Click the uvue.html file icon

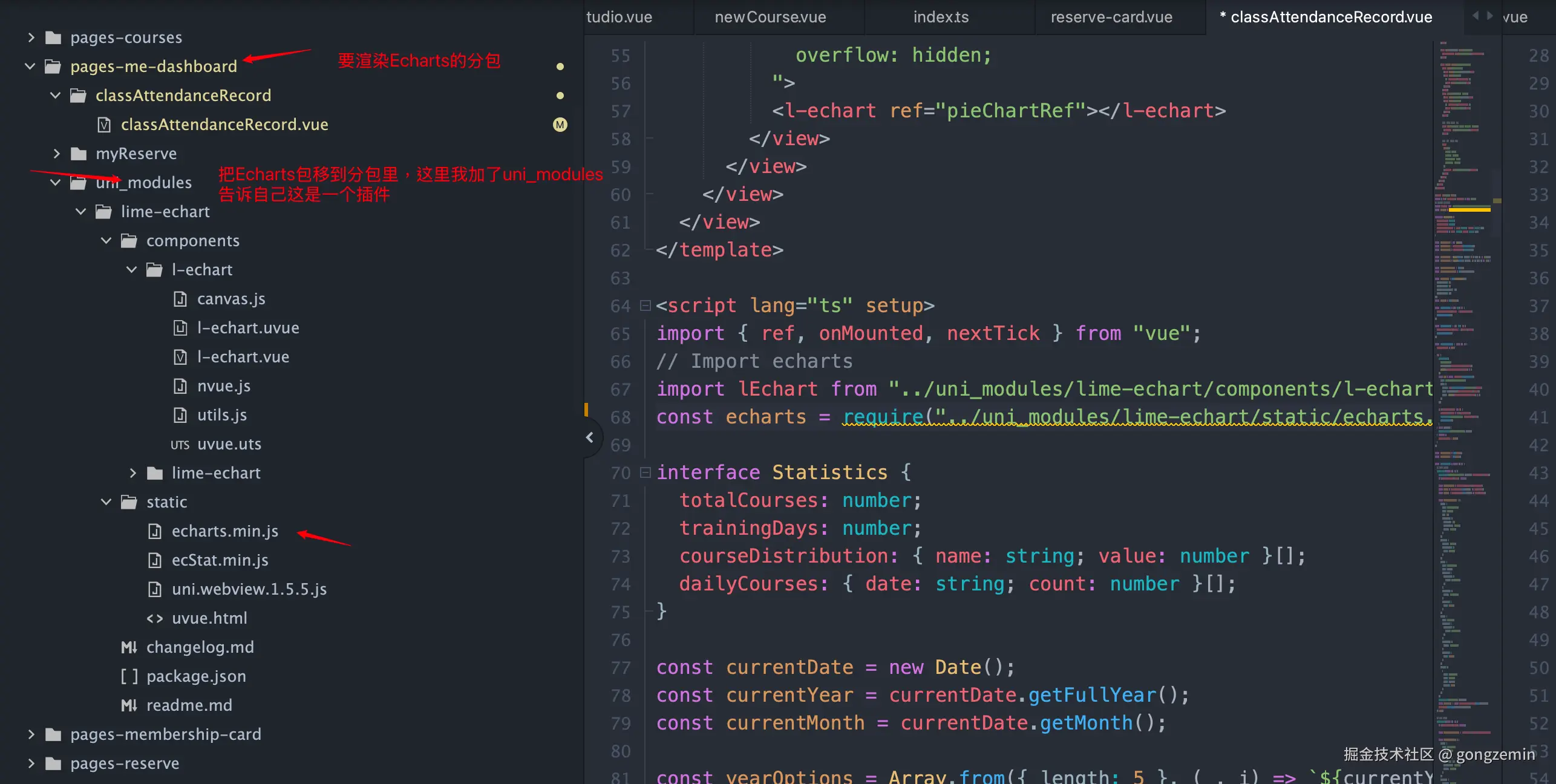(155, 618)
